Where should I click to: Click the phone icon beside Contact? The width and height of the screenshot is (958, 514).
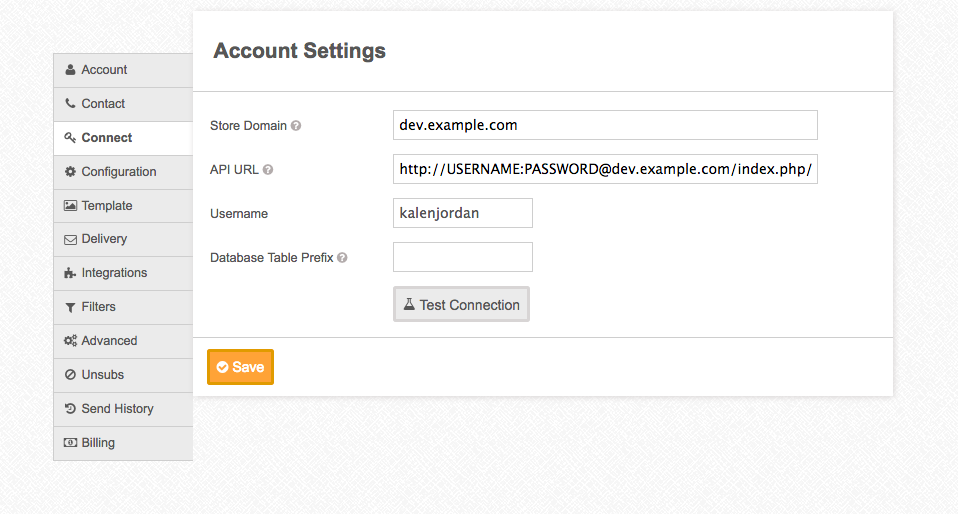70,104
